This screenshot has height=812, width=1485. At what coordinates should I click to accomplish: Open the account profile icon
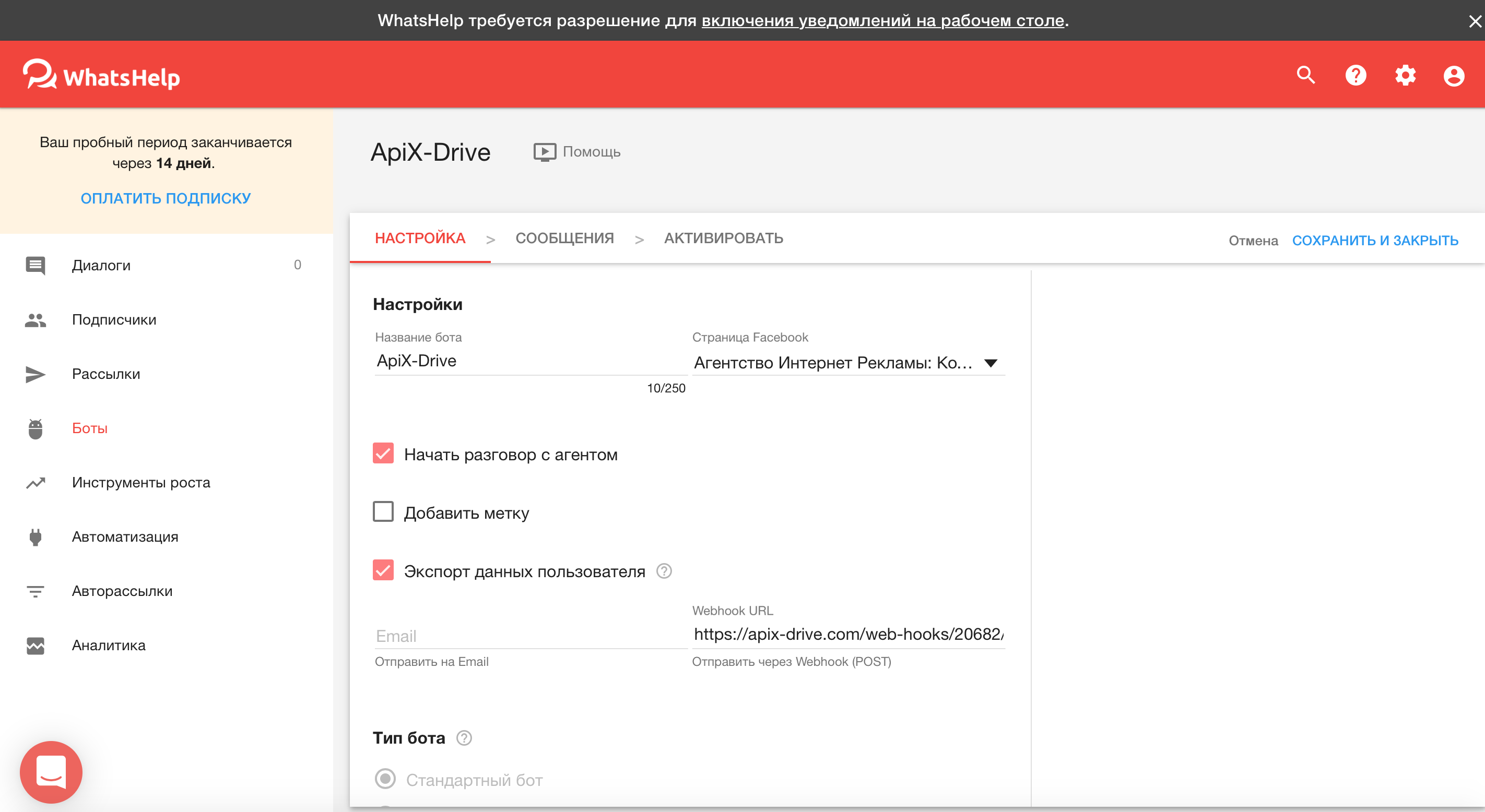pos(1454,76)
